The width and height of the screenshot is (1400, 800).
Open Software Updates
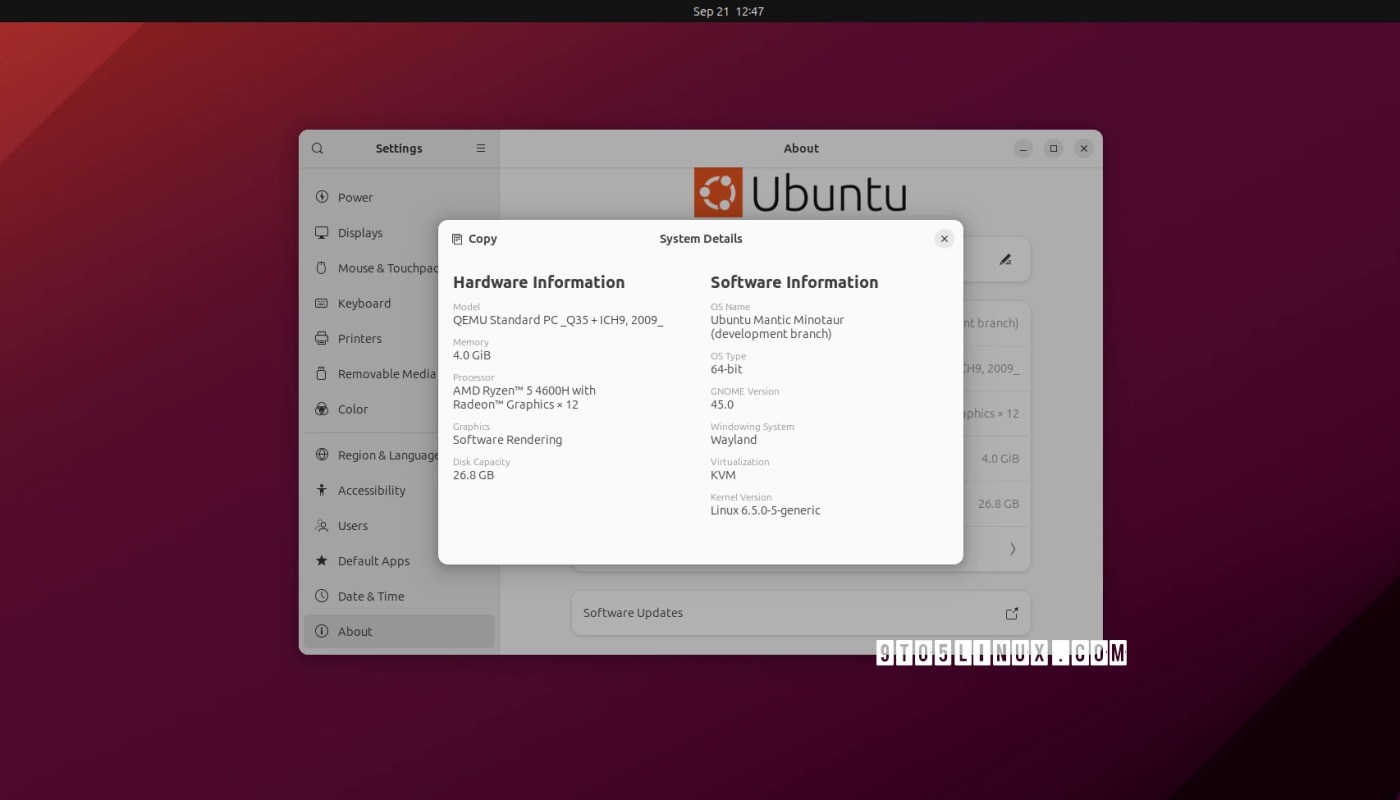[x=801, y=613]
